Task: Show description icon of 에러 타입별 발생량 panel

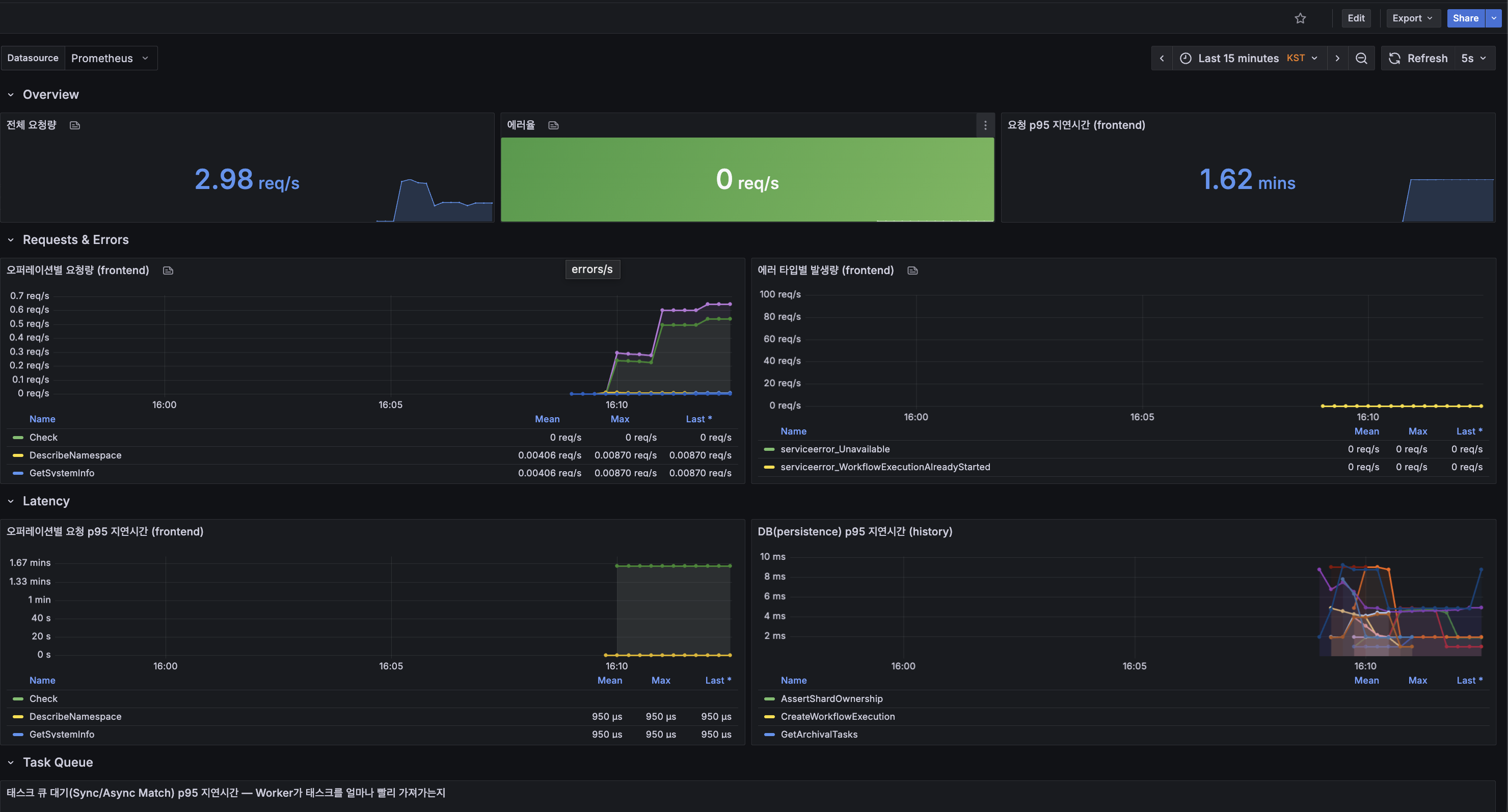Action: (912, 270)
